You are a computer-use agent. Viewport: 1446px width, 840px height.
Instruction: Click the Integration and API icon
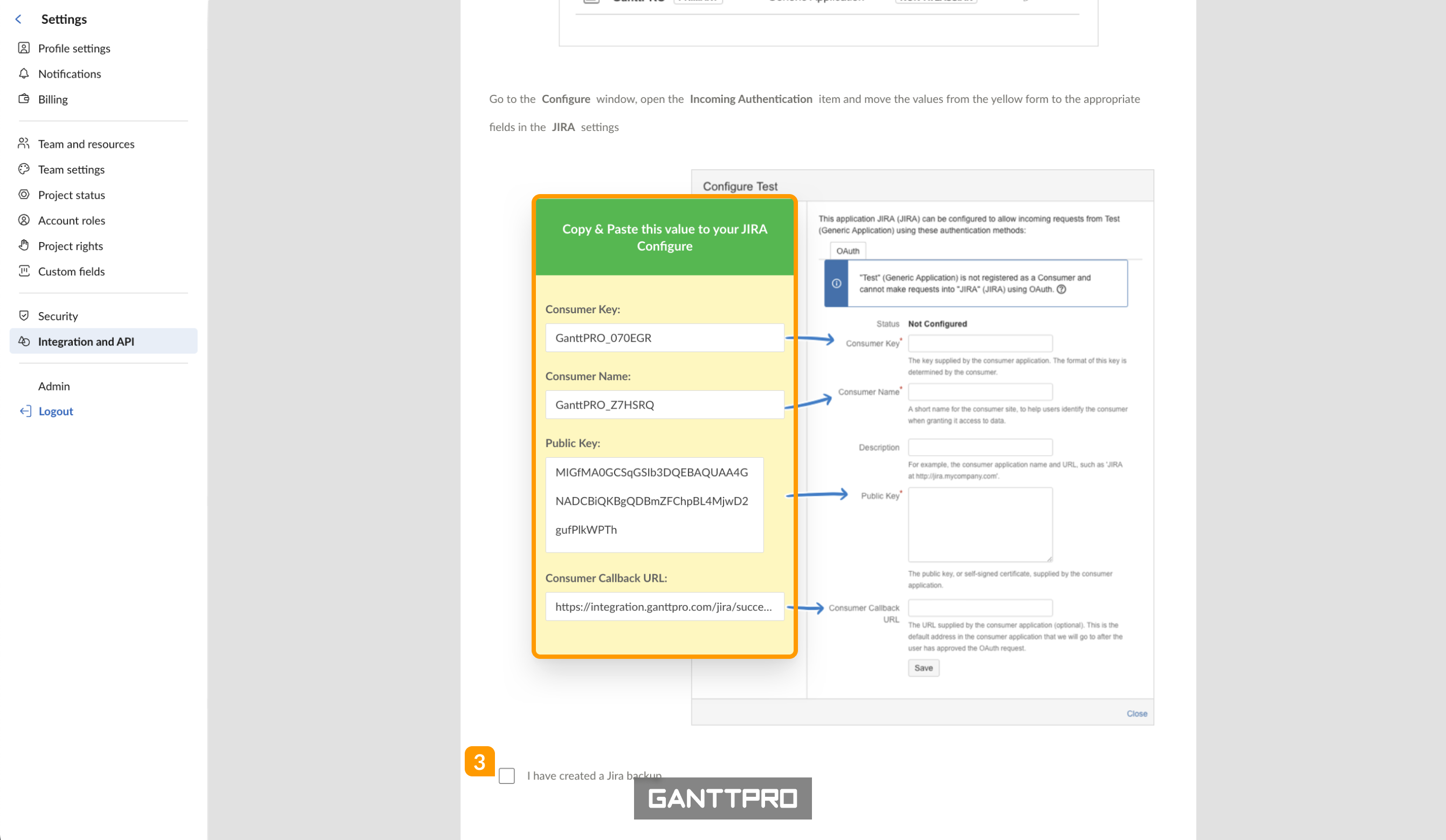tap(24, 341)
